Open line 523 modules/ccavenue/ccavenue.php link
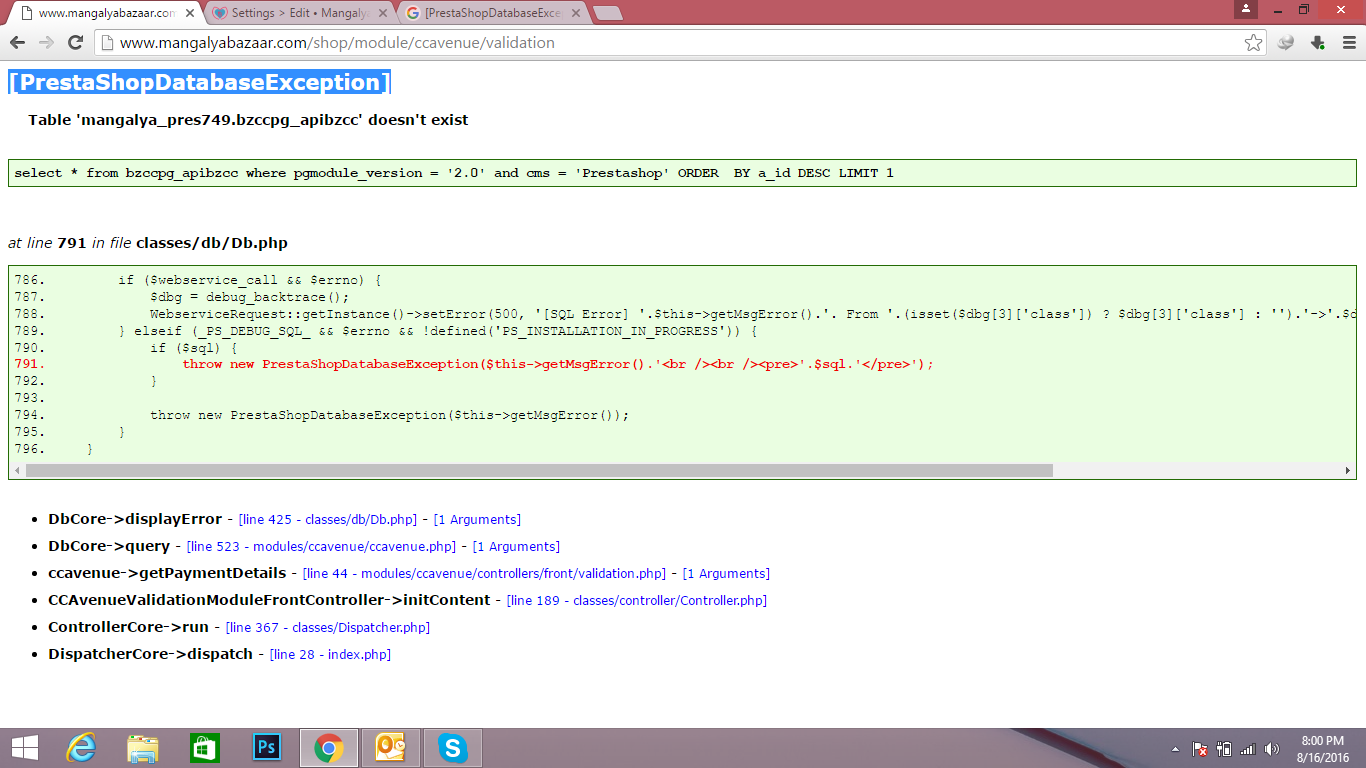 (x=321, y=547)
